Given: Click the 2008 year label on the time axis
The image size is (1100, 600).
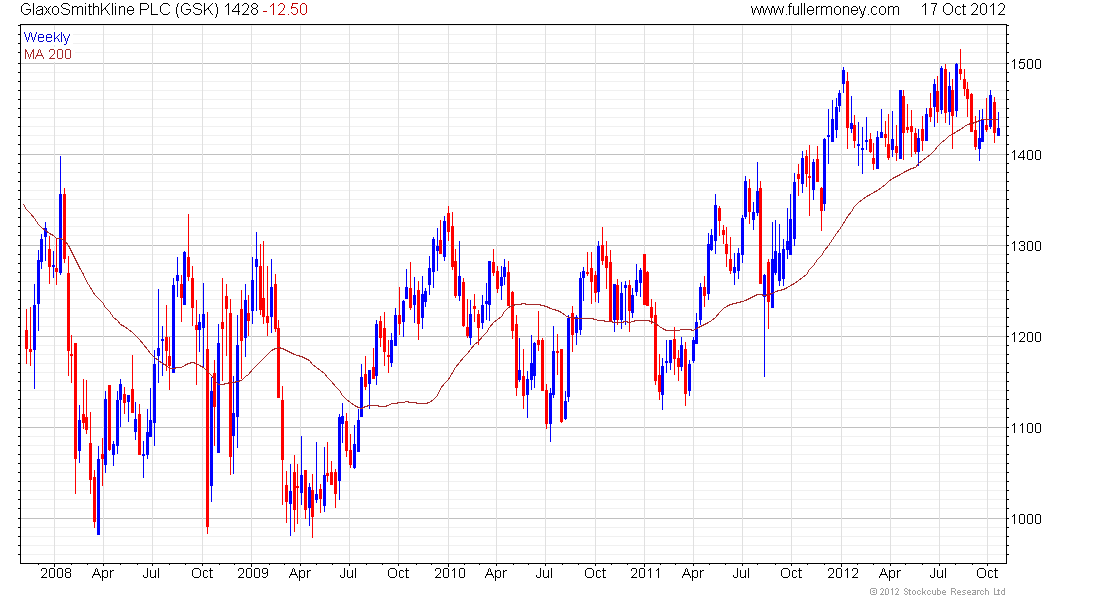Looking at the screenshot, I should [x=55, y=573].
